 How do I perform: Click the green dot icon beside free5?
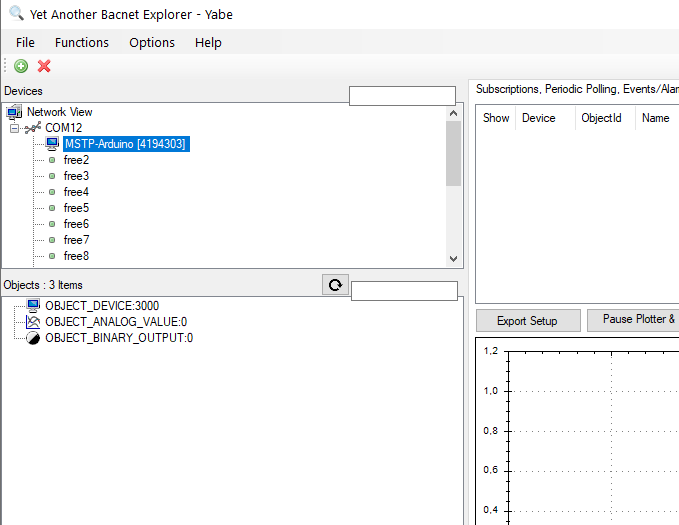52,208
